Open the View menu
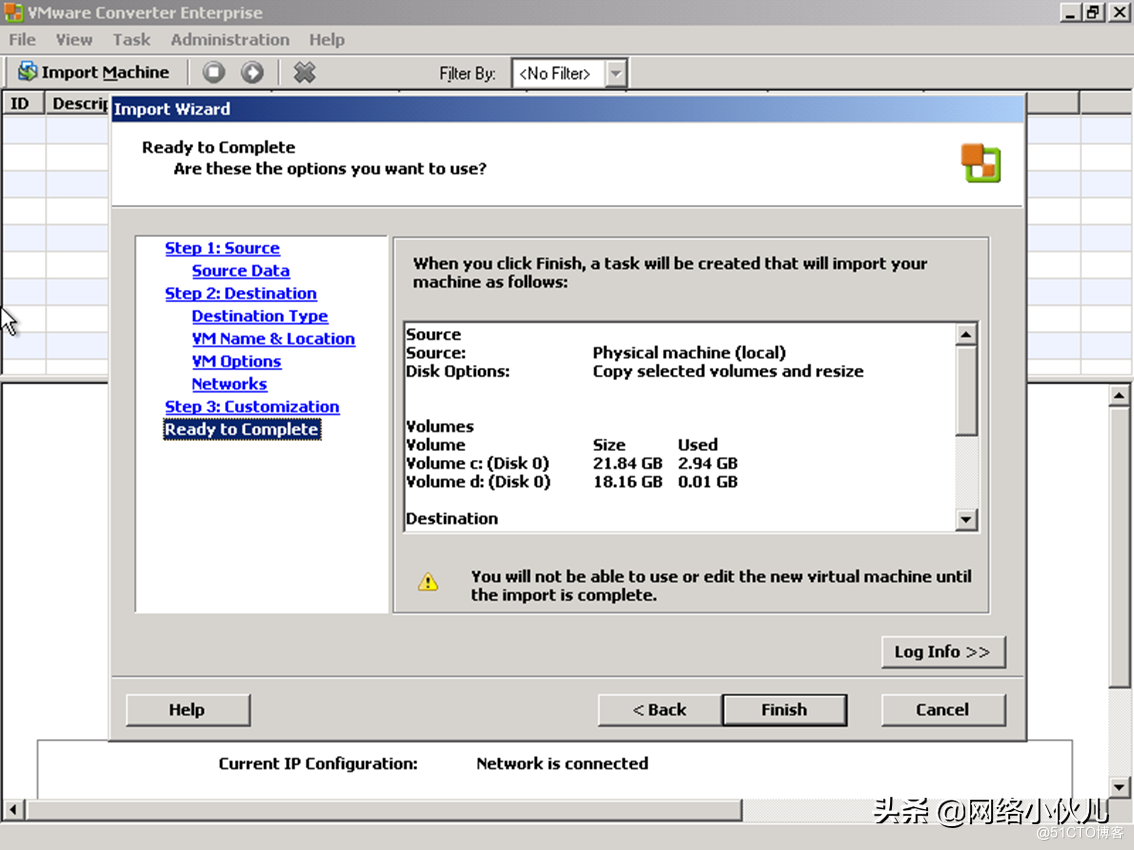The image size is (1134, 850). point(74,40)
